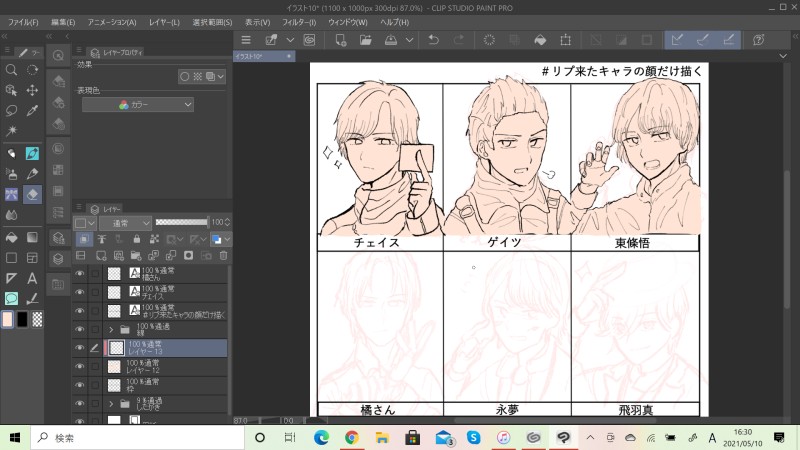Click the Undo arrow in the command bar

433,40
